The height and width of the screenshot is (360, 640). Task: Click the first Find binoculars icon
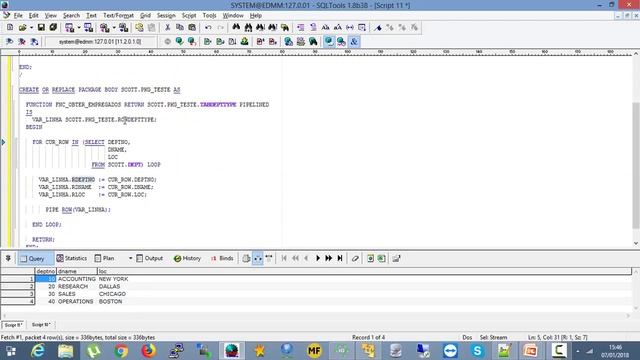(x=236, y=27)
